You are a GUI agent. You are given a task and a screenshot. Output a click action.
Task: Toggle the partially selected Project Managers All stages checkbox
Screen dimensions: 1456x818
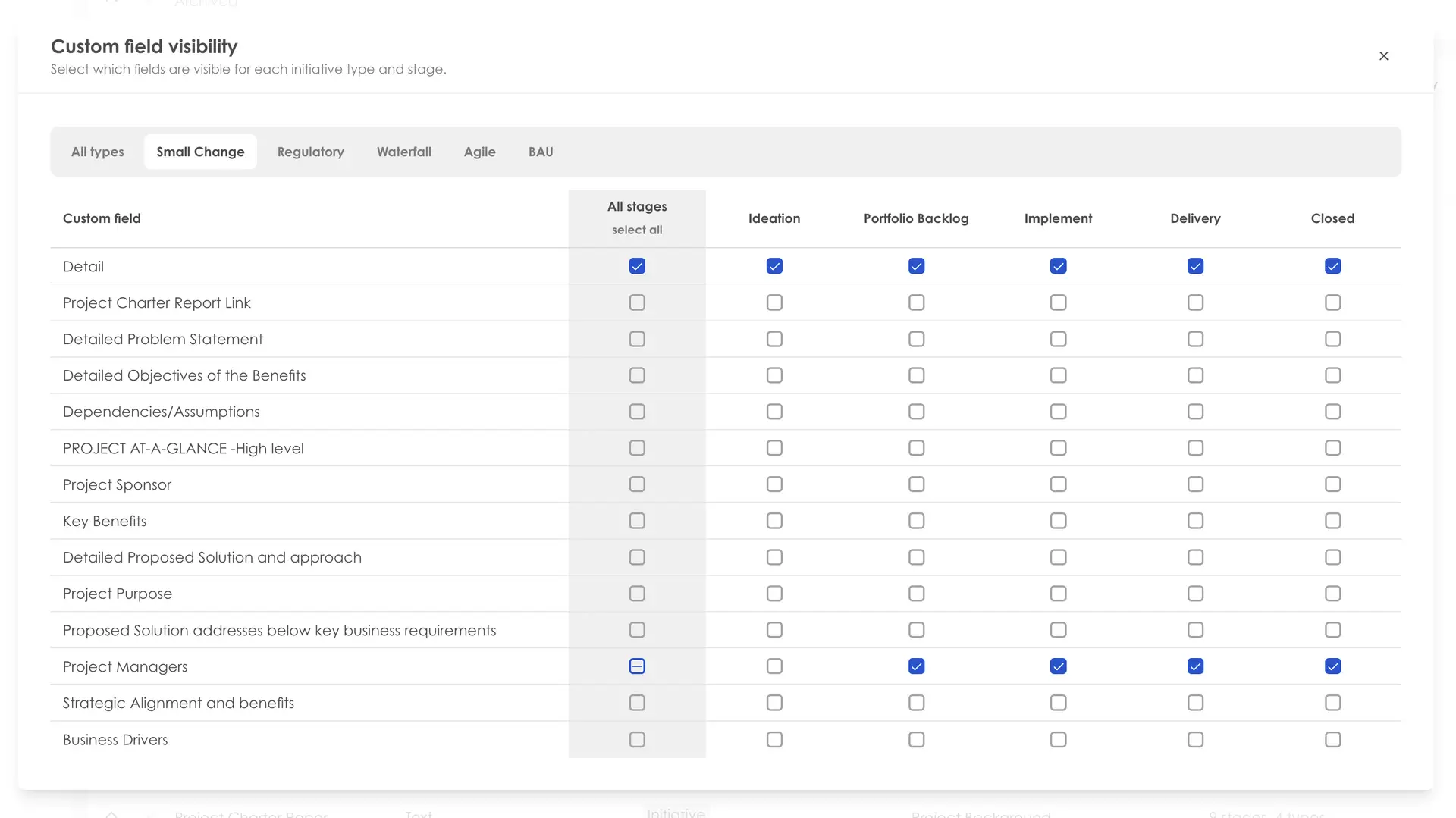click(637, 666)
